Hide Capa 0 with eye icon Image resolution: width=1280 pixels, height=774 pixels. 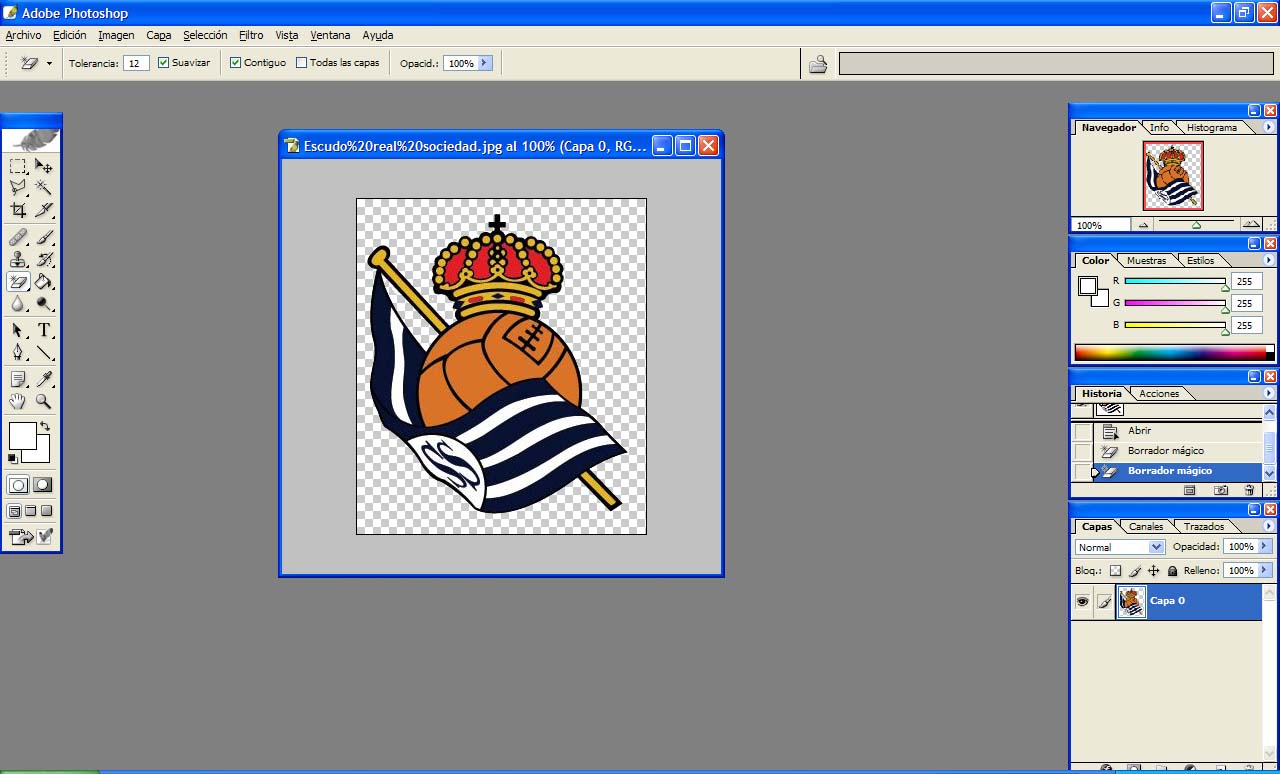[1082, 601]
